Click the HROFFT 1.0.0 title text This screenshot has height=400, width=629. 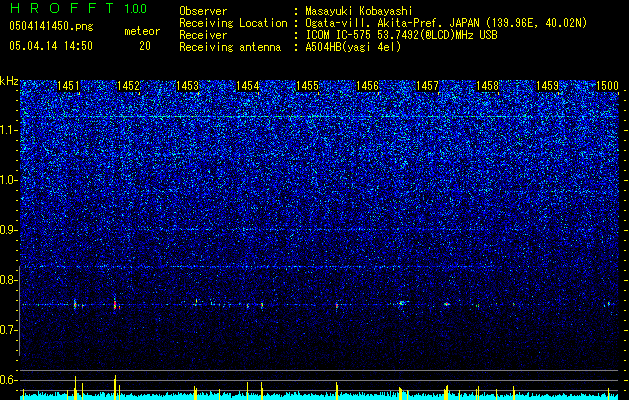[79, 8]
